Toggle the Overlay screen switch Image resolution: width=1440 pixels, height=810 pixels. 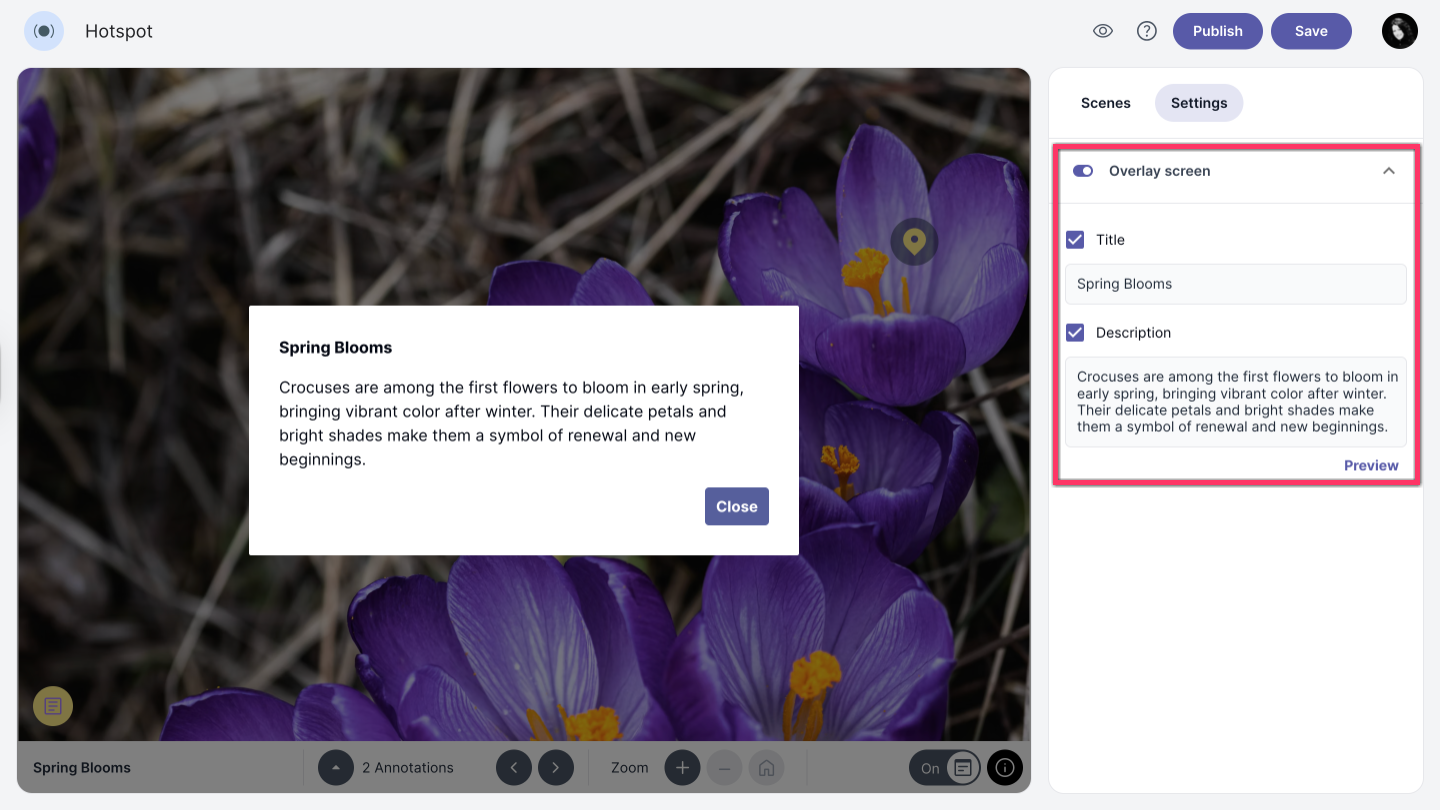pos(1083,171)
